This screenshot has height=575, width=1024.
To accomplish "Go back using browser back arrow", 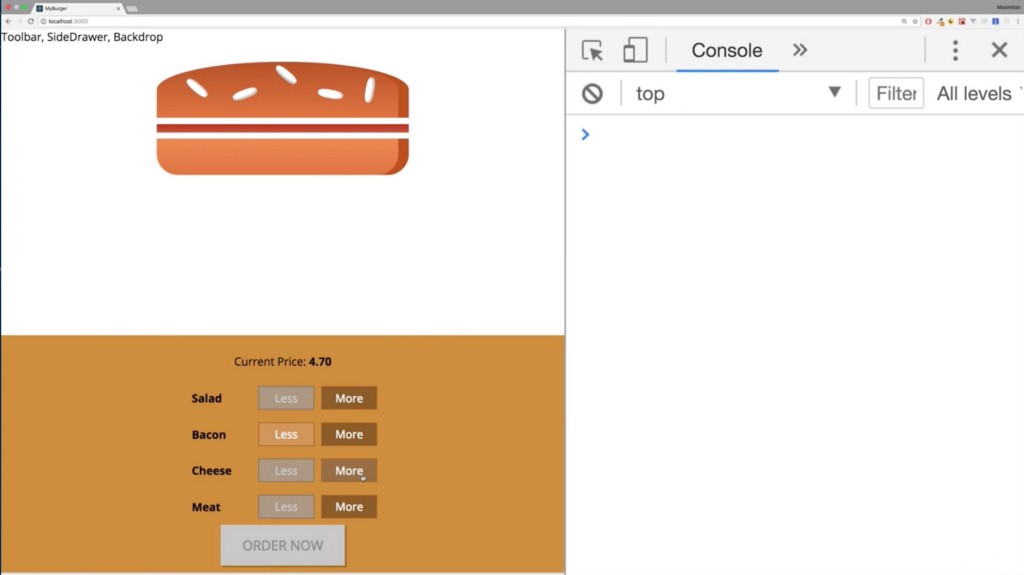I will [8, 21].
